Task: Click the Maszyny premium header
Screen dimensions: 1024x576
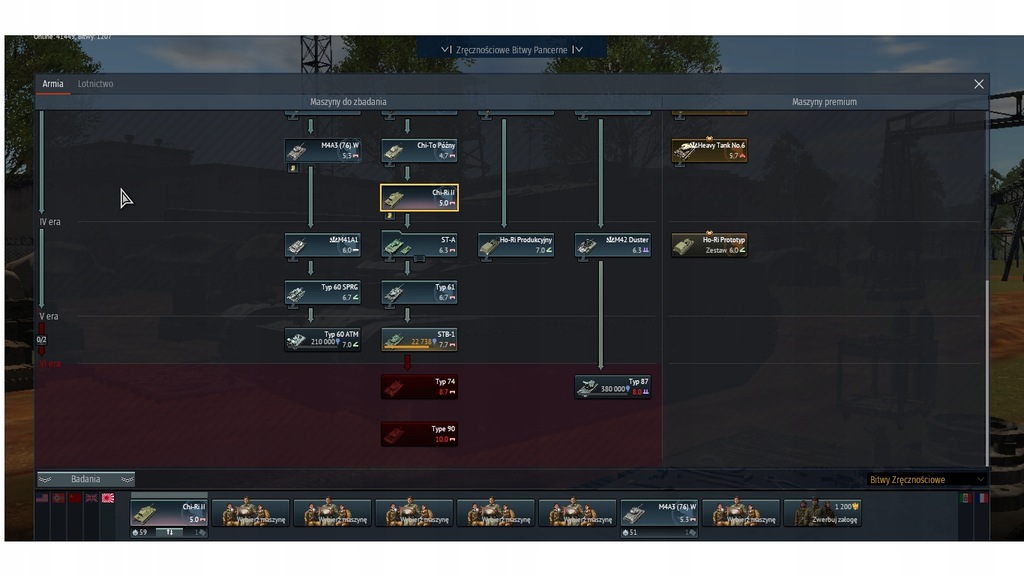Action: tap(824, 102)
